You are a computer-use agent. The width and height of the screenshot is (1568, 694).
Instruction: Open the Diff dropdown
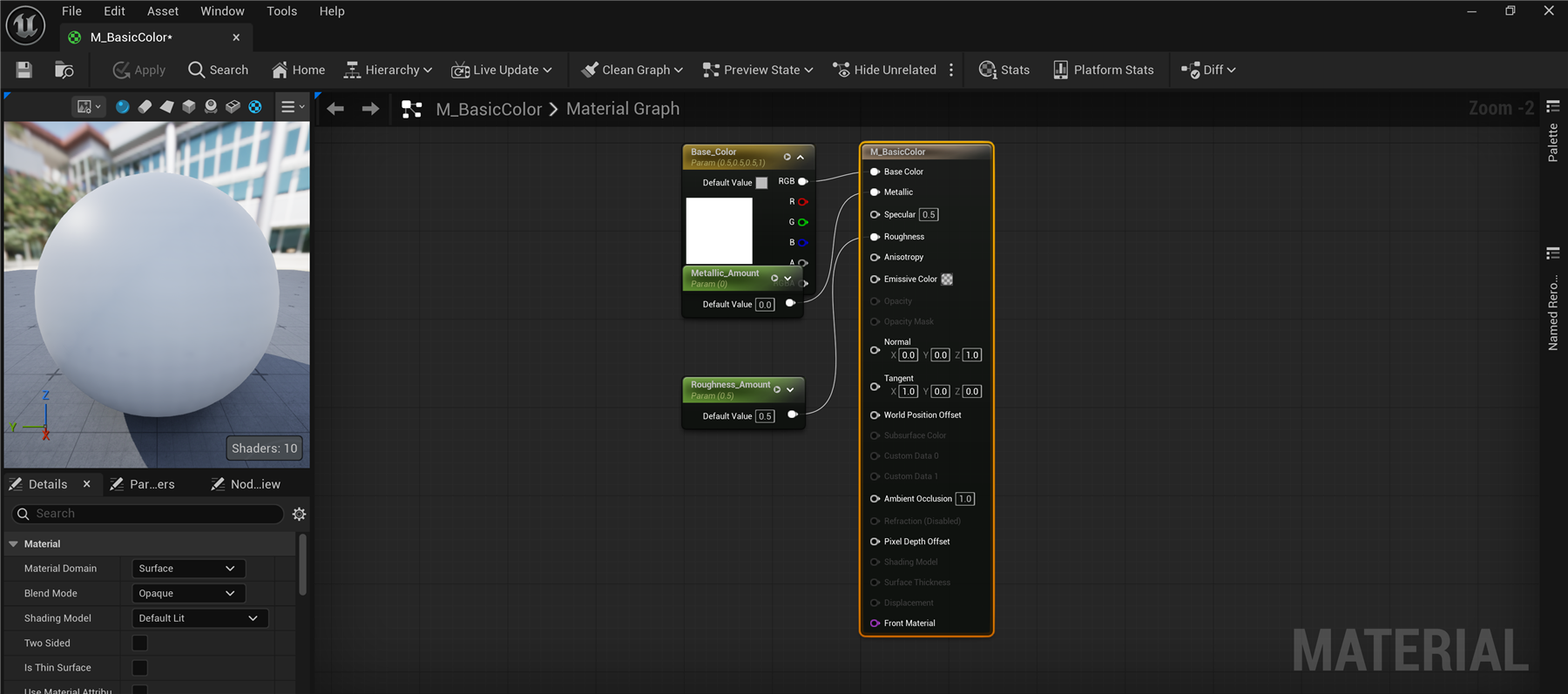pyautogui.click(x=1208, y=70)
